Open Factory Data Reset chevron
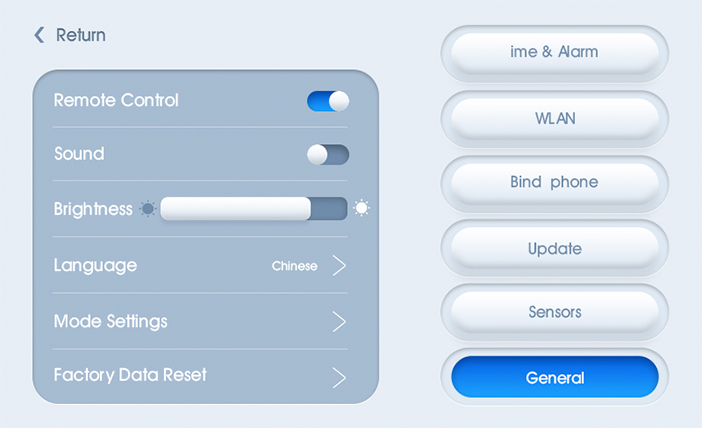 [339, 376]
